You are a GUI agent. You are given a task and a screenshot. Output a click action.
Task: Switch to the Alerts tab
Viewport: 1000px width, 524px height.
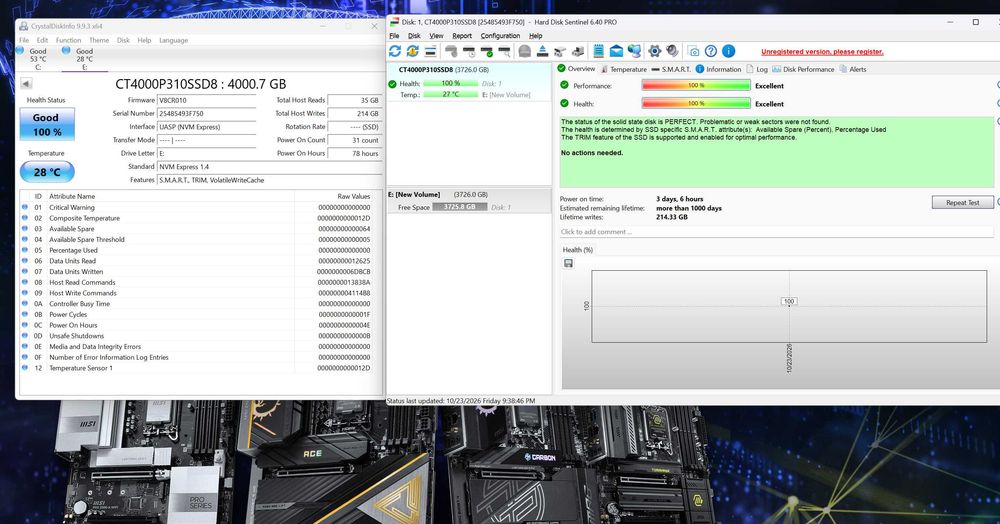(853, 69)
